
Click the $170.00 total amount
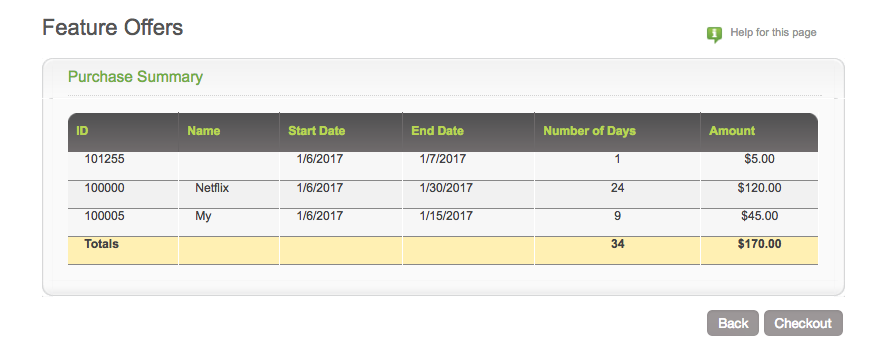(759, 244)
